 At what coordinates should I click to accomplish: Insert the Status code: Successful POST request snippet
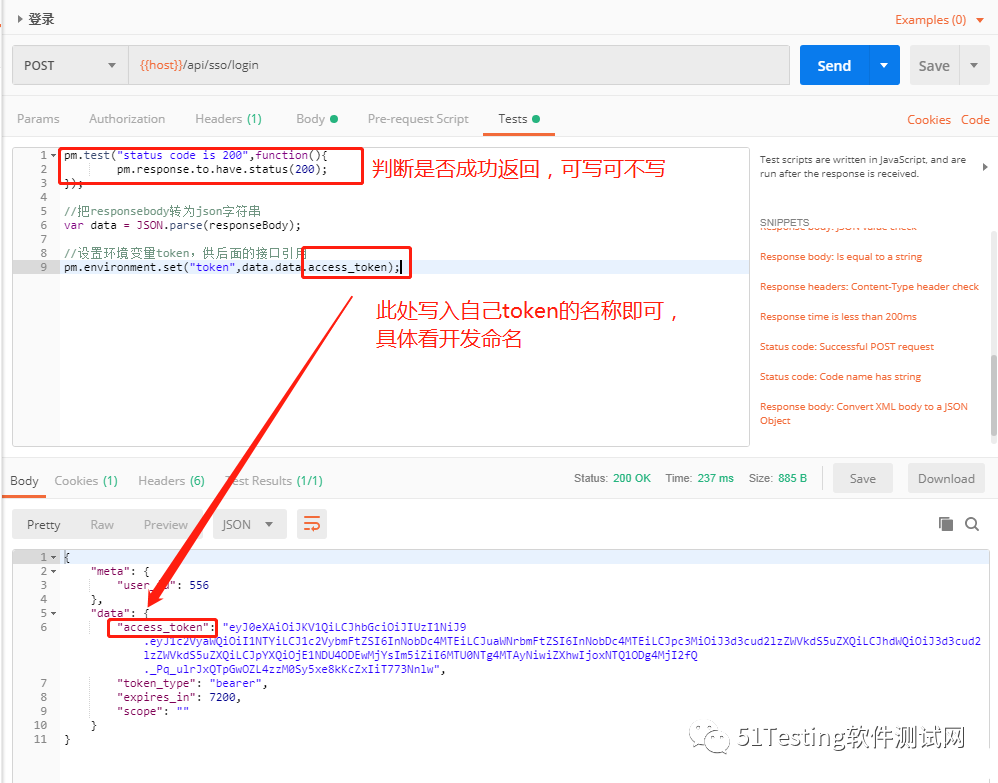[x=846, y=347]
